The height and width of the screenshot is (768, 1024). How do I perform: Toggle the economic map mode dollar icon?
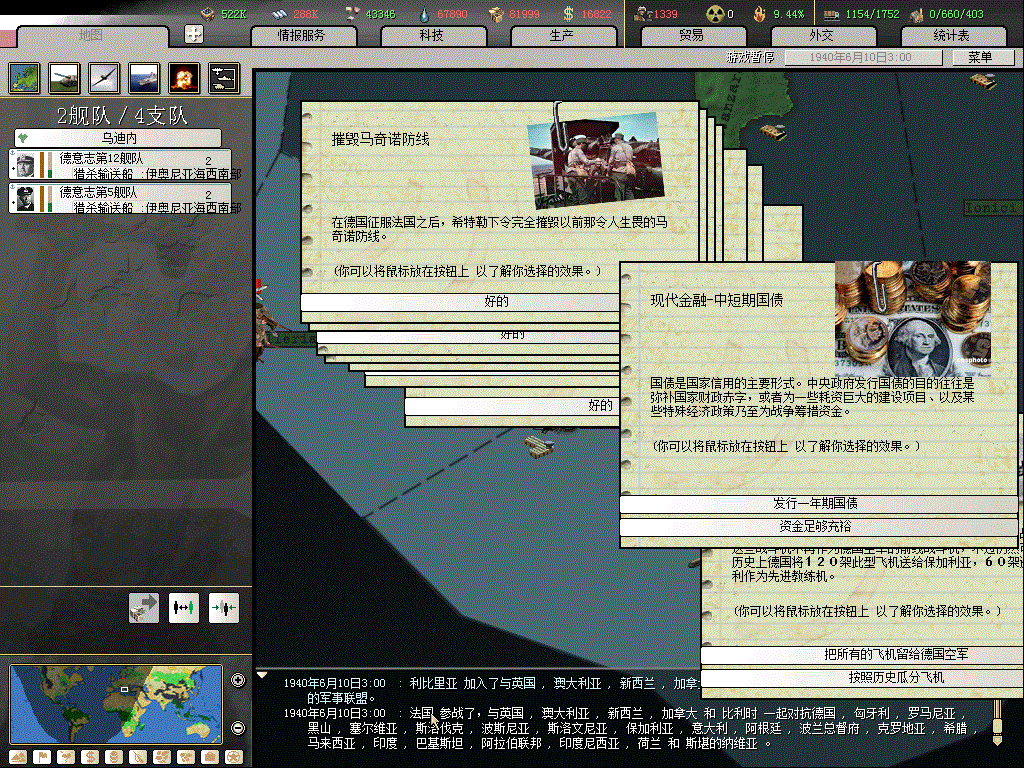click(x=92, y=757)
